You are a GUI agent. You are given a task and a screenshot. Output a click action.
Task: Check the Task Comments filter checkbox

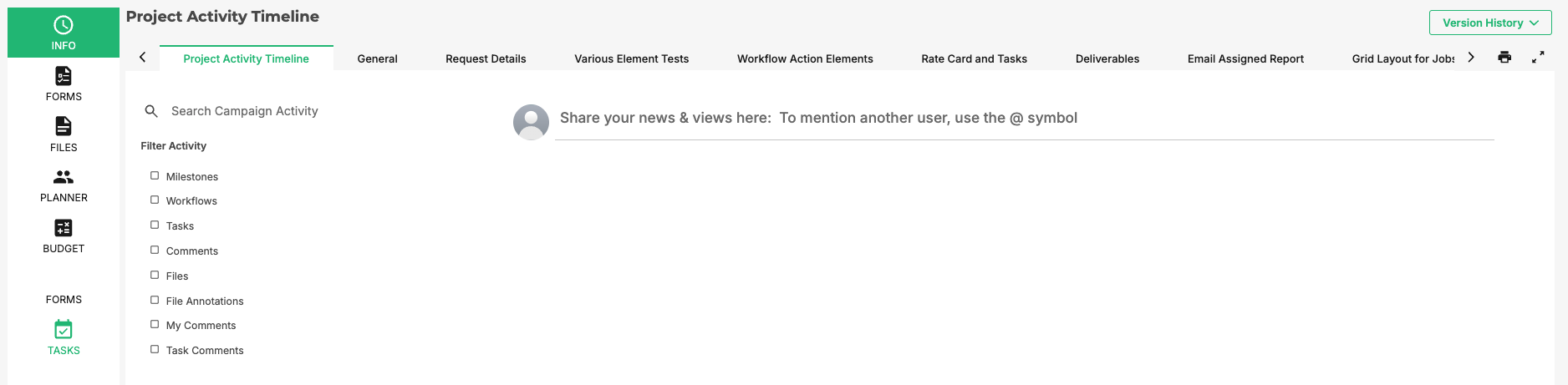(155, 349)
